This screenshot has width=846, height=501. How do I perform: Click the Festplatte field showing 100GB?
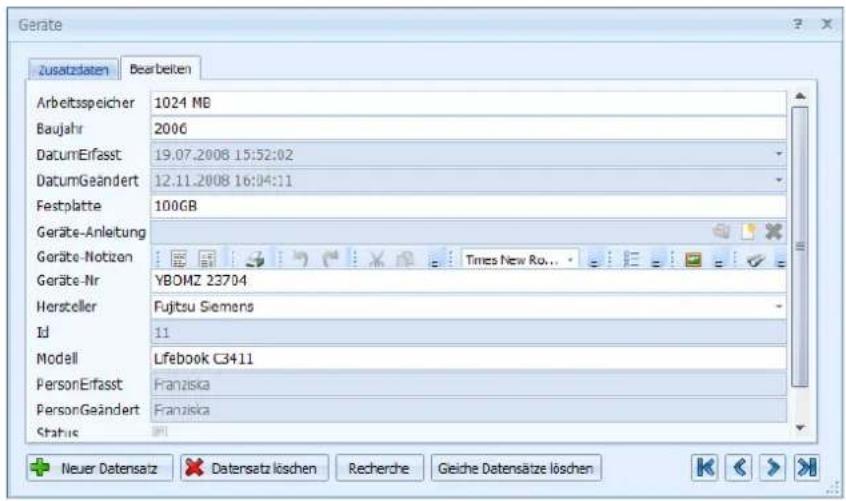[468, 206]
